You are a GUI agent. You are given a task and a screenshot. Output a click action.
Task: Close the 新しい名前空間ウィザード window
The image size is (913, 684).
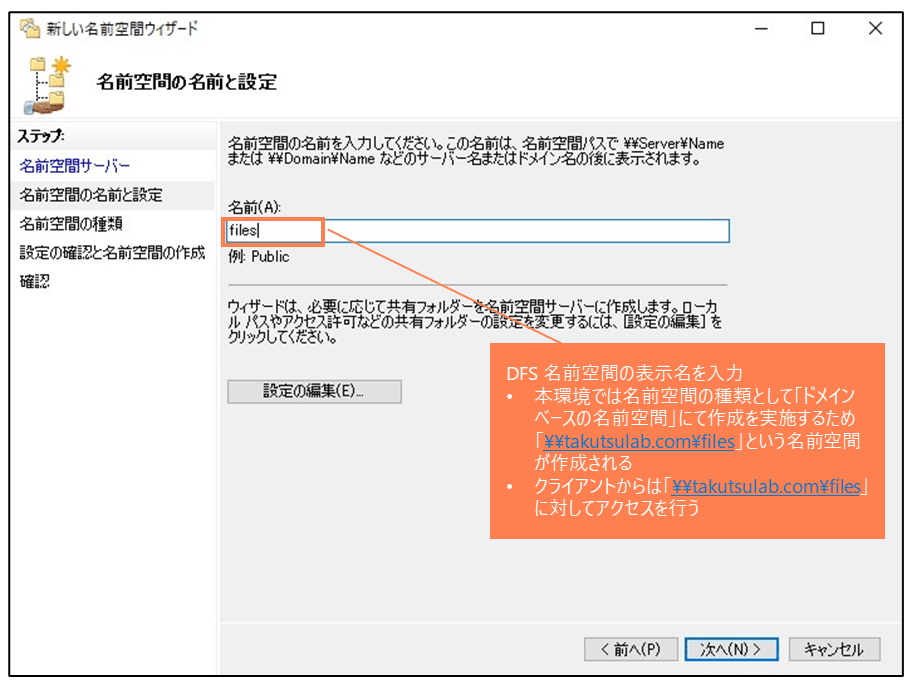(x=875, y=29)
